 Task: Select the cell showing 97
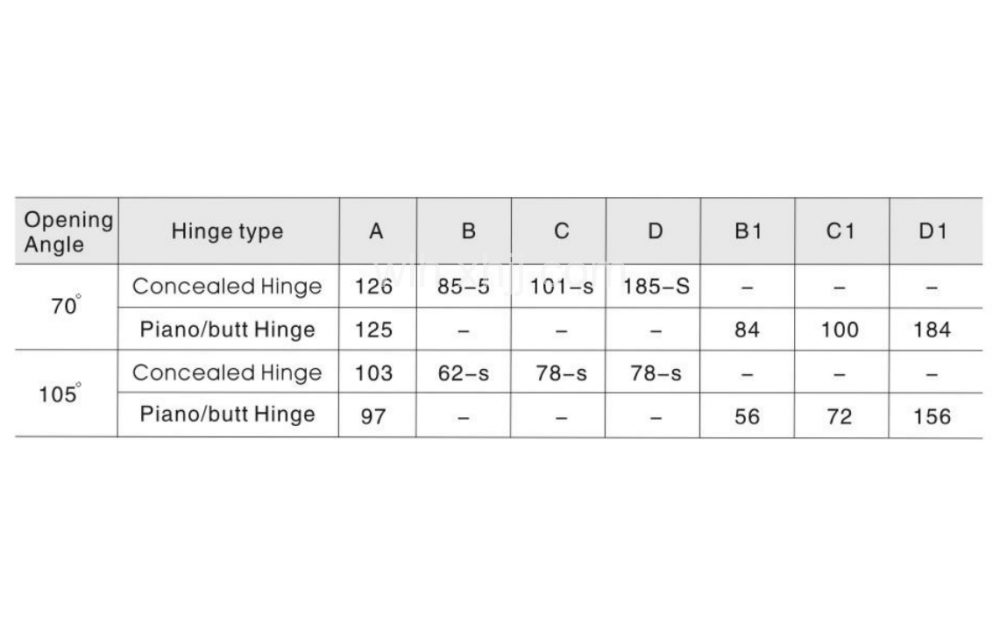(x=377, y=416)
